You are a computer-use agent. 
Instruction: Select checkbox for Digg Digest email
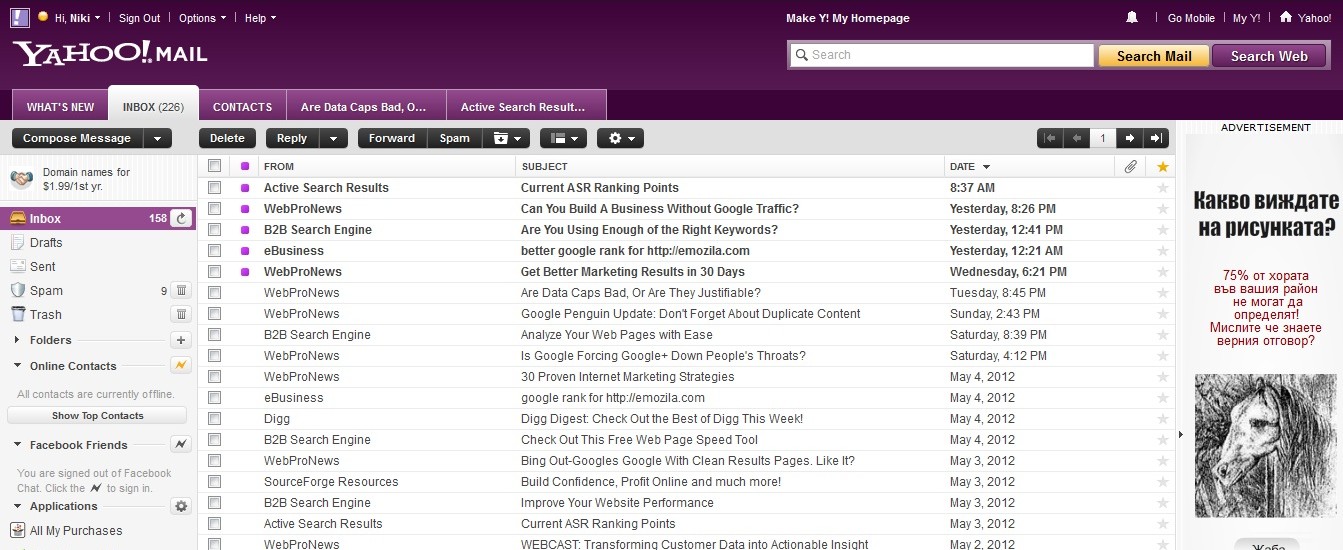(x=214, y=419)
